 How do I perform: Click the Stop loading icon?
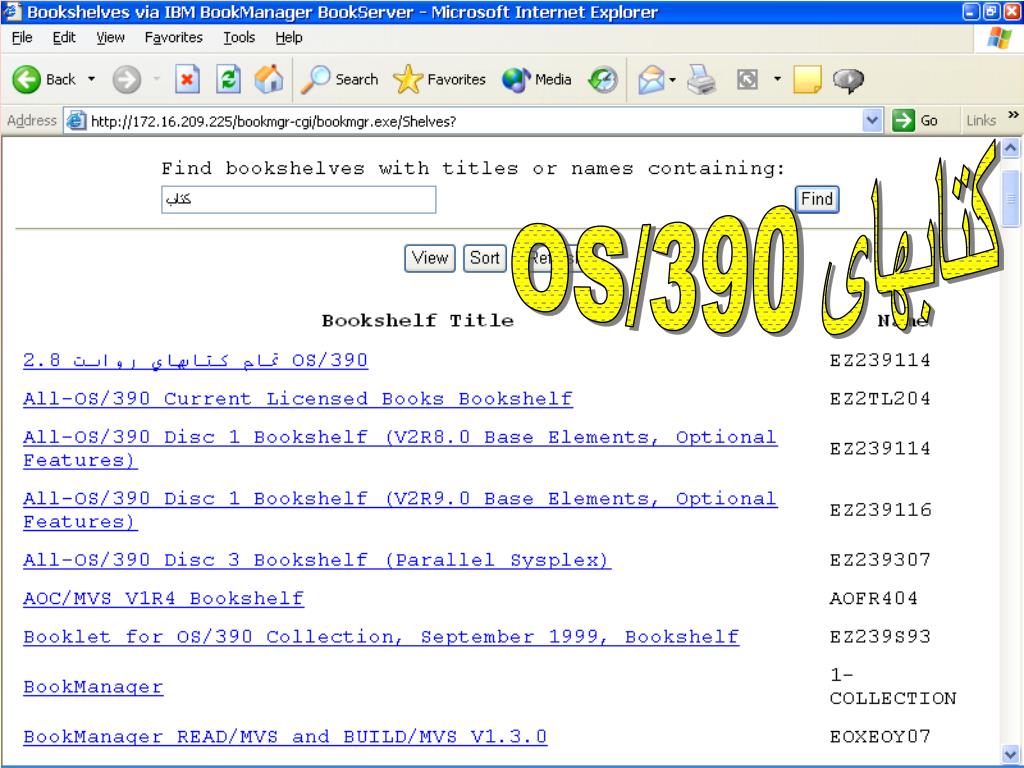tap(187, 80)
